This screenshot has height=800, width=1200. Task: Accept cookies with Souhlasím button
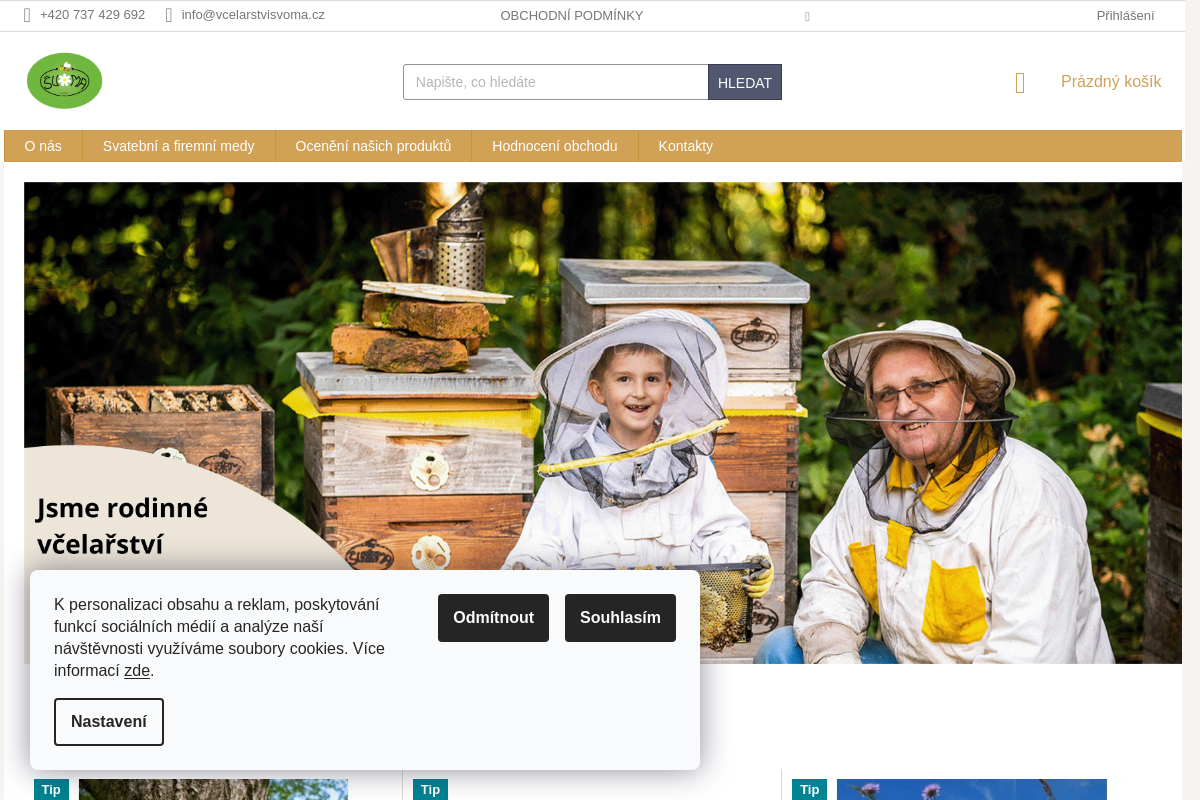click(620, 618)
